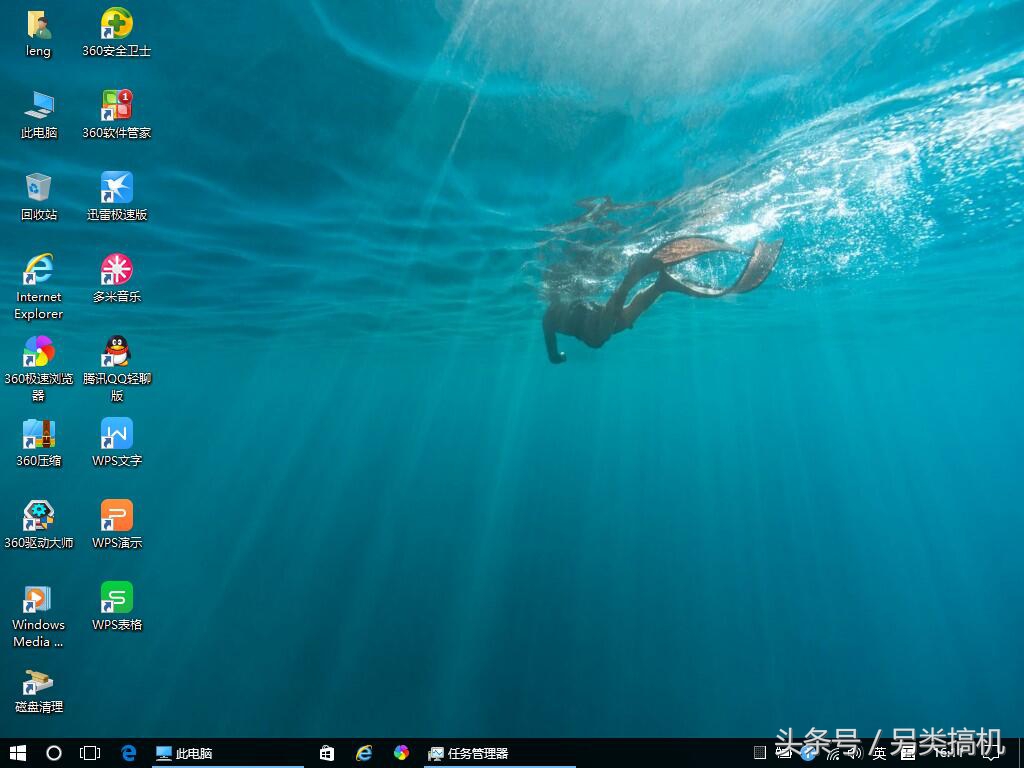The width and height of the screenshot is (1024, 768).
Task: Click the WPS演示 desktop icon
Action: click(x=117, y=516)
